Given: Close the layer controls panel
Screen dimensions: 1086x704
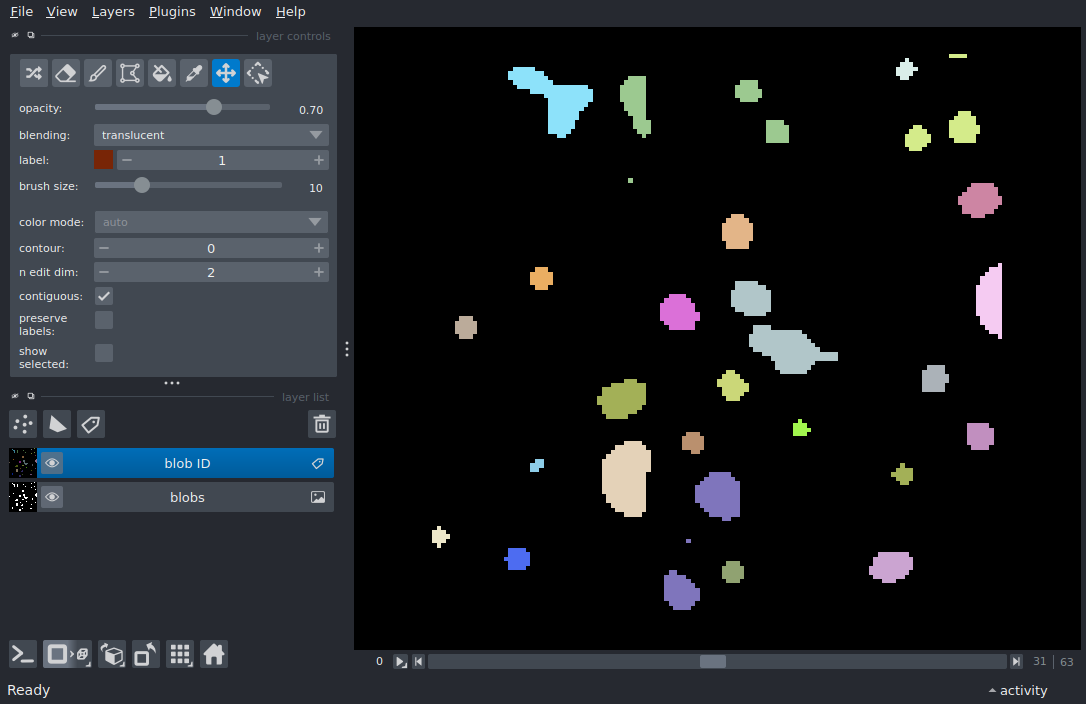Looking at the screenshot, I should click(x=15, y=35).
